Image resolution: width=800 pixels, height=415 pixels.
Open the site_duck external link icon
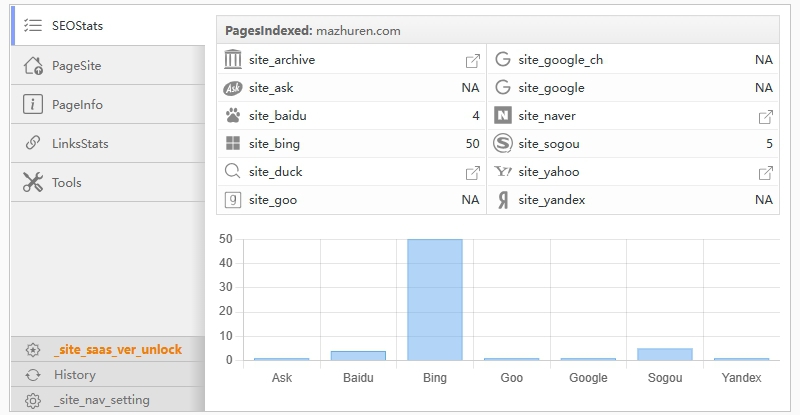pyautogui.click(x=472, y=173)
